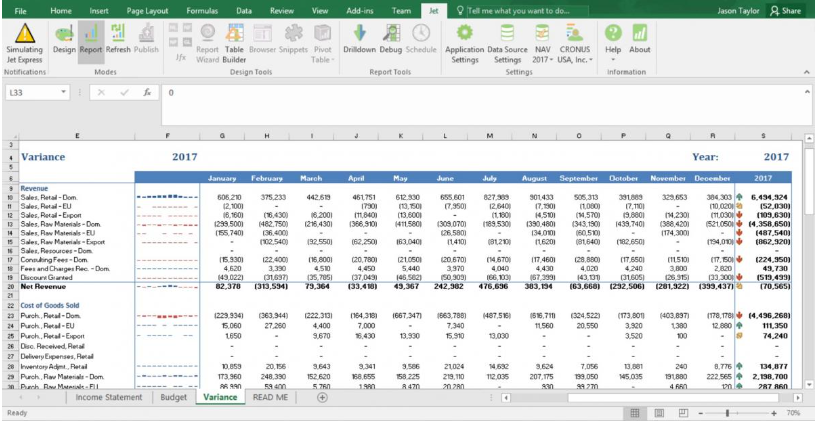Click the Jason Taylor account name
The width and height of the screenshot is (816, 421).
coord(739,10)
